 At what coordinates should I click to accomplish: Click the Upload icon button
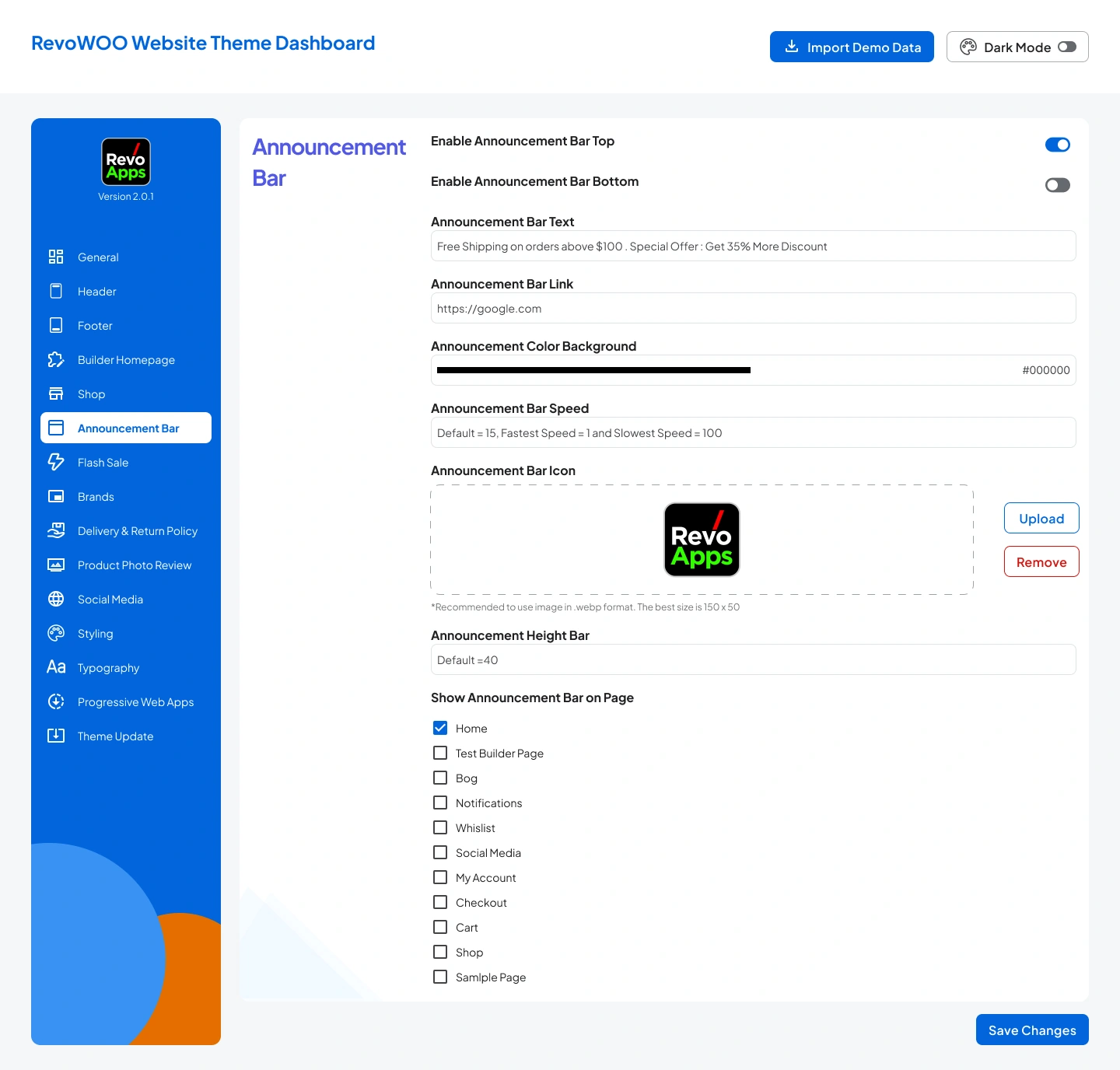click(1041, 518)
